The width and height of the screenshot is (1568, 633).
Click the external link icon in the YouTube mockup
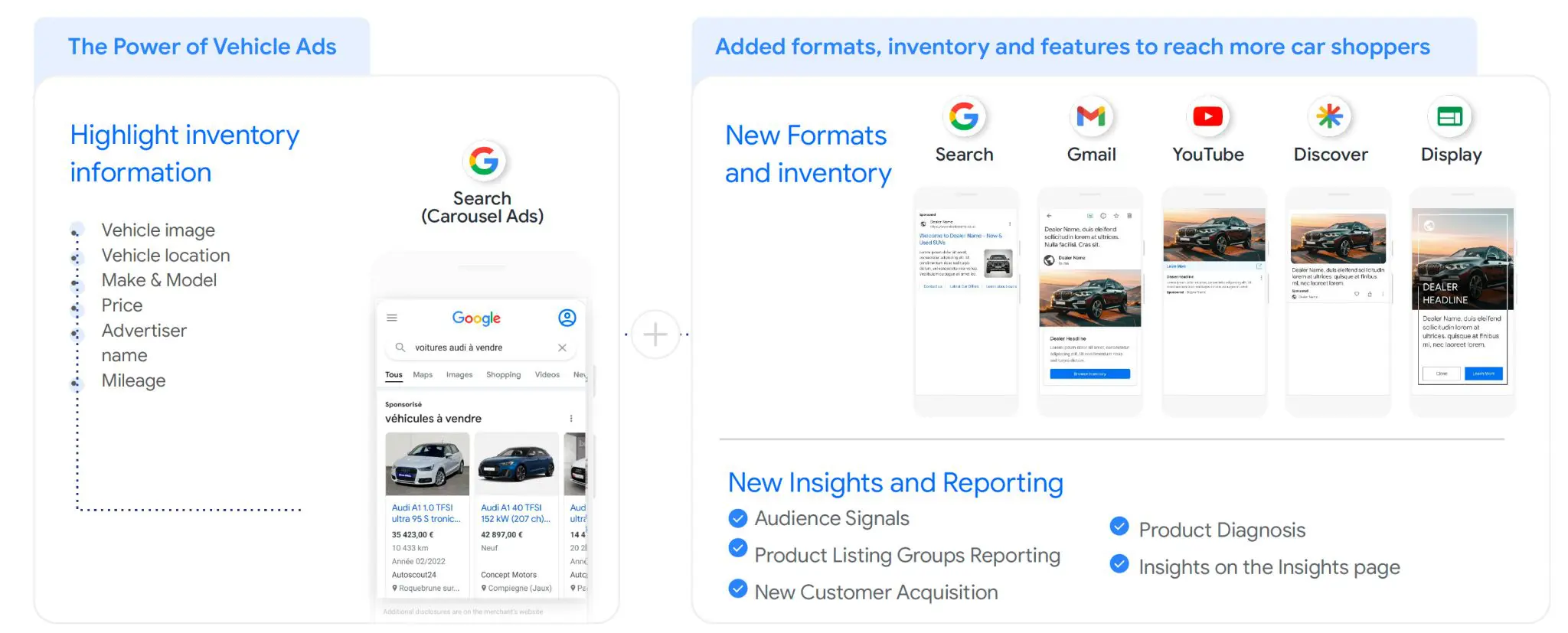tap(1259, 266)
